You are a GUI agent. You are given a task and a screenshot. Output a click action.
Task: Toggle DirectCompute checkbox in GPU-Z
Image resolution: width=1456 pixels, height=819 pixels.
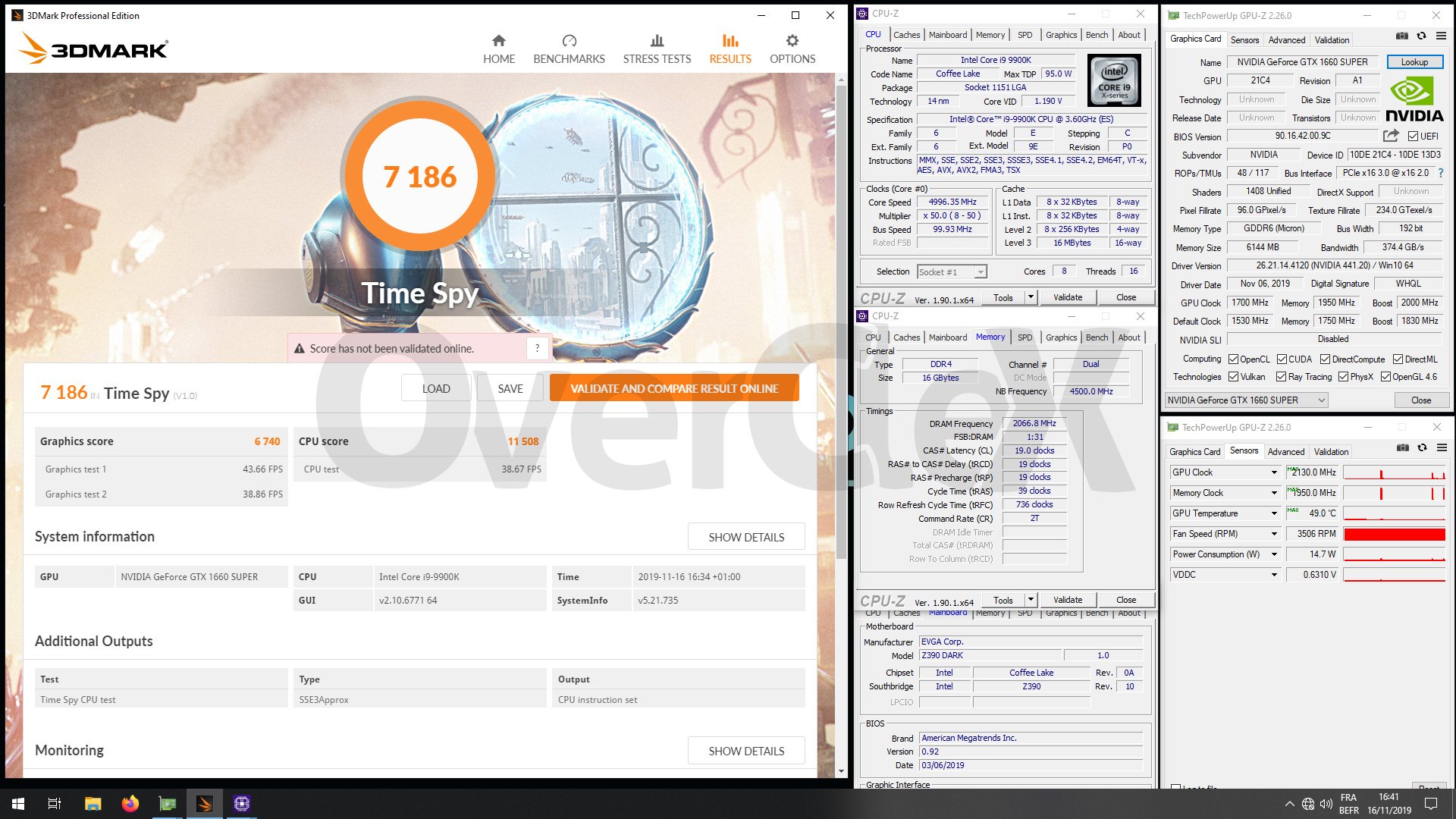pos(1326,359)
